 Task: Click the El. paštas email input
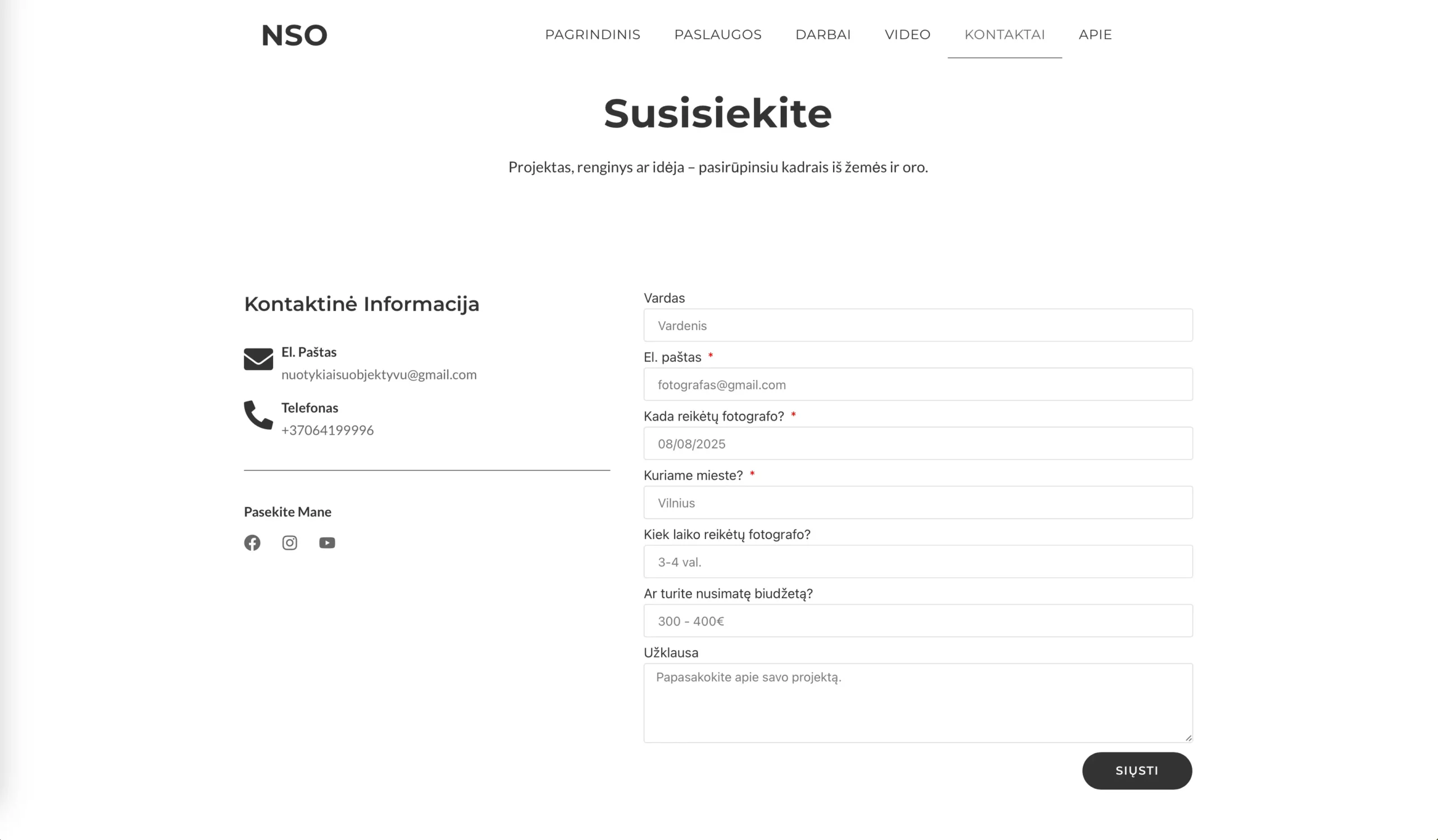[918, 385]
